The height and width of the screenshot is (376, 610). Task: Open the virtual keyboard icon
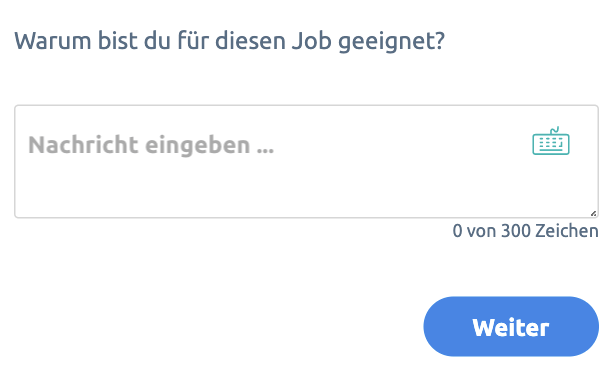click(x=551, y=141)
